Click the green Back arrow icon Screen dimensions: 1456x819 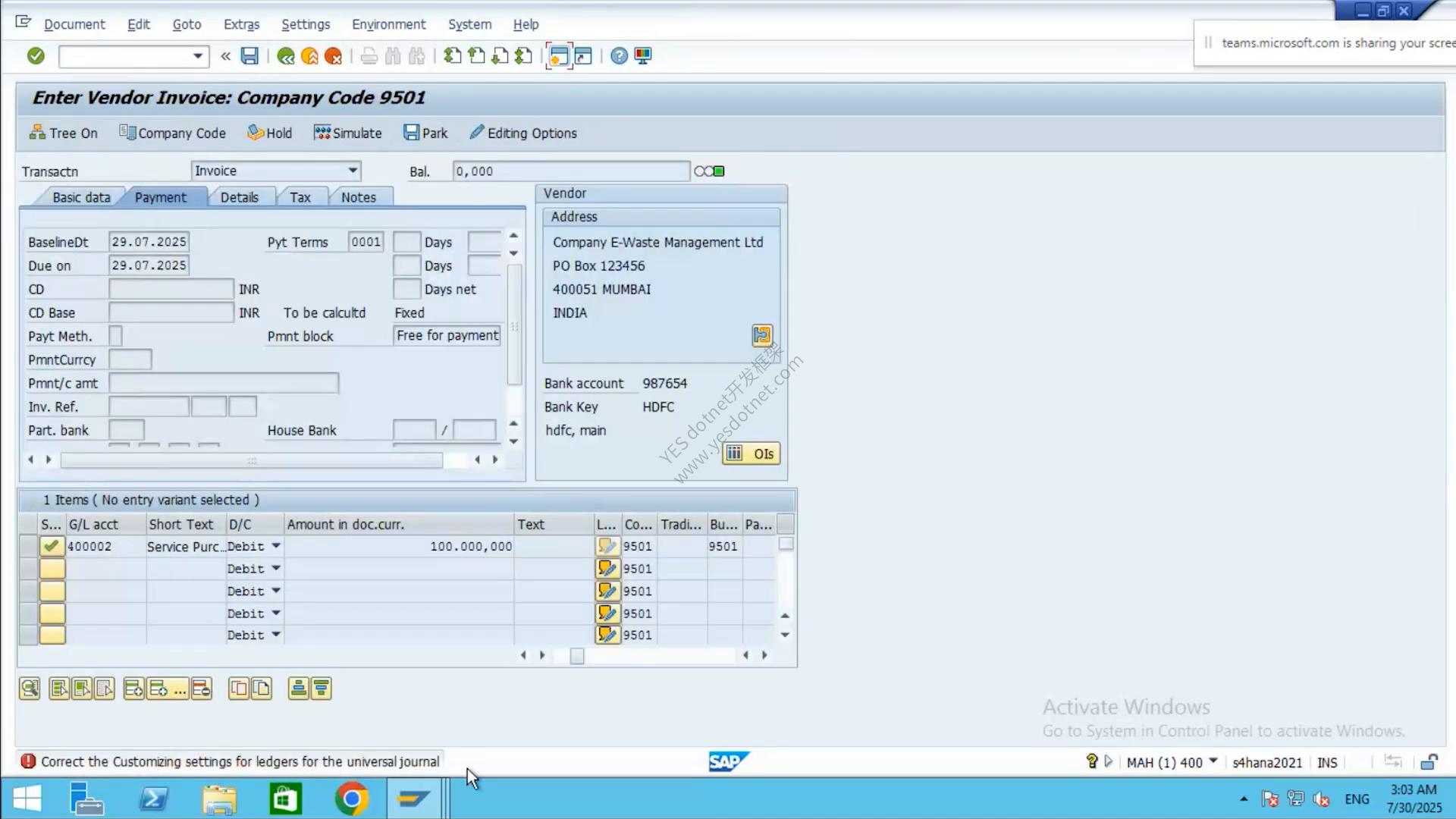pyautogui.click(x=286, y=56)
